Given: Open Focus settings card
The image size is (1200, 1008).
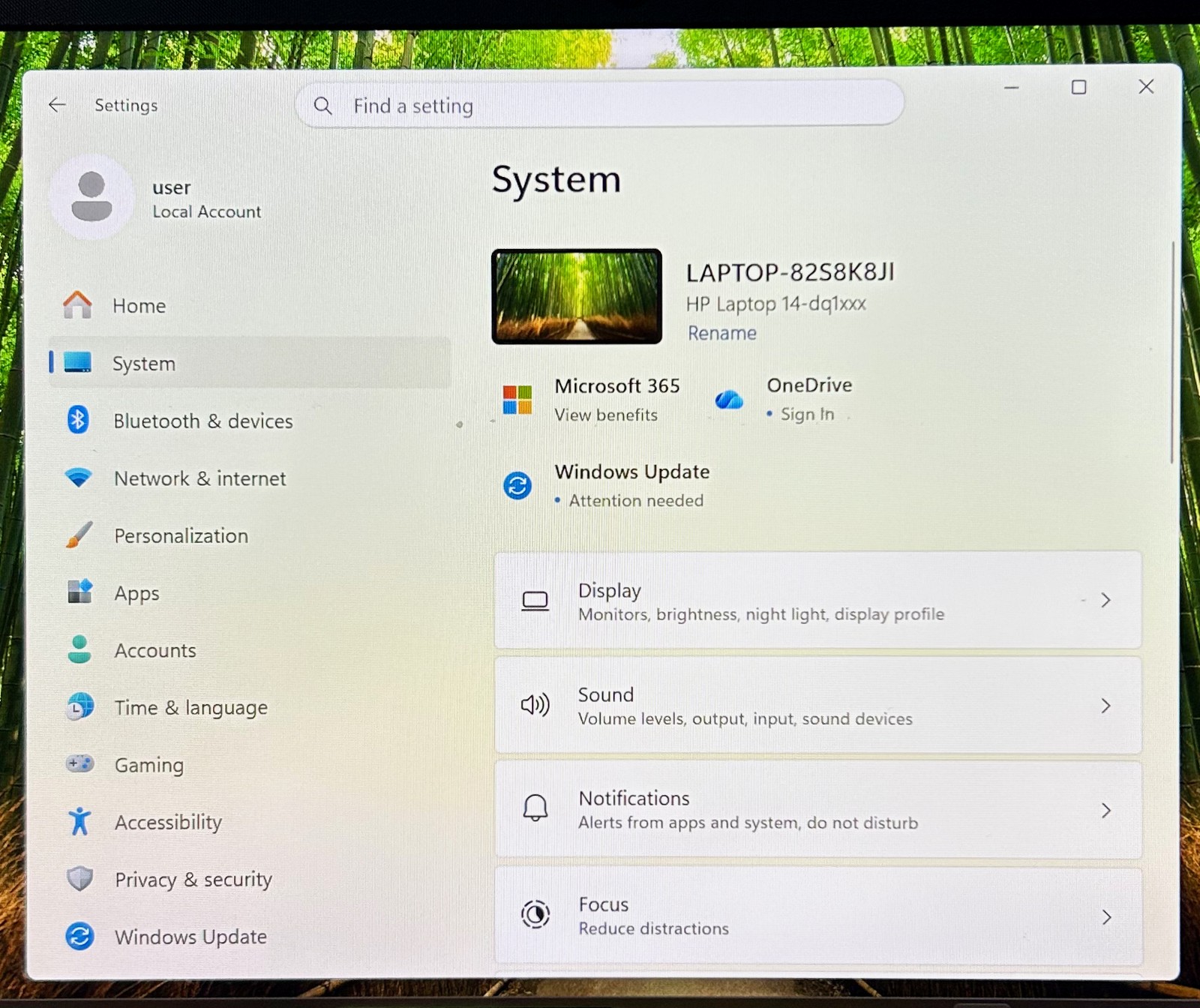Looking at the screenshot, I should click(817, 916).
